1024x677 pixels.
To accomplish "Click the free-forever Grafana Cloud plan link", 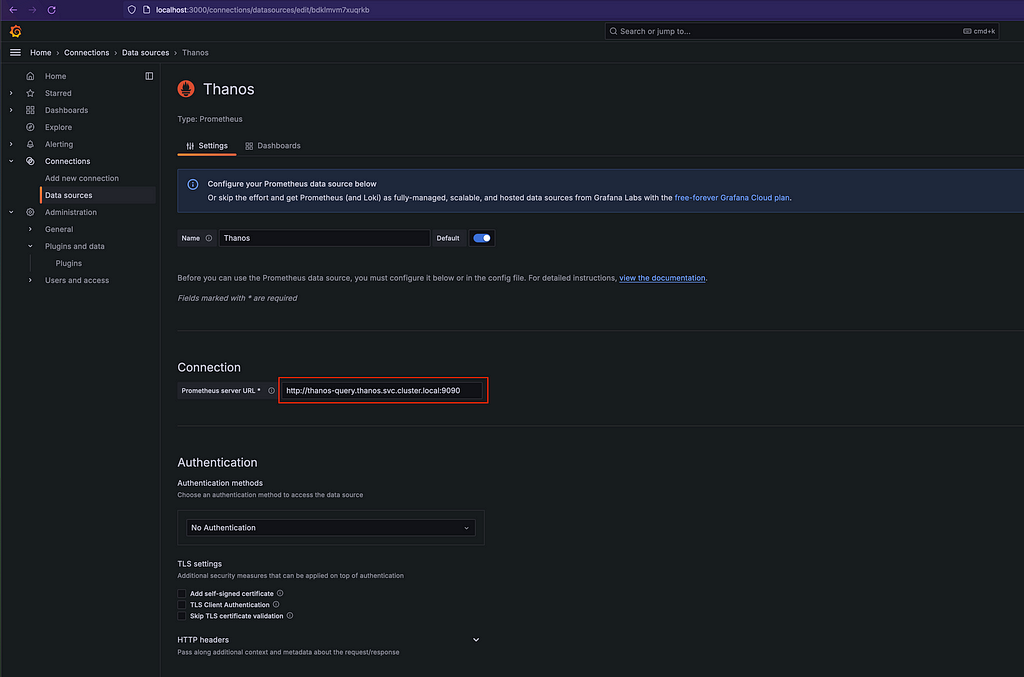I will click(732, 198).
